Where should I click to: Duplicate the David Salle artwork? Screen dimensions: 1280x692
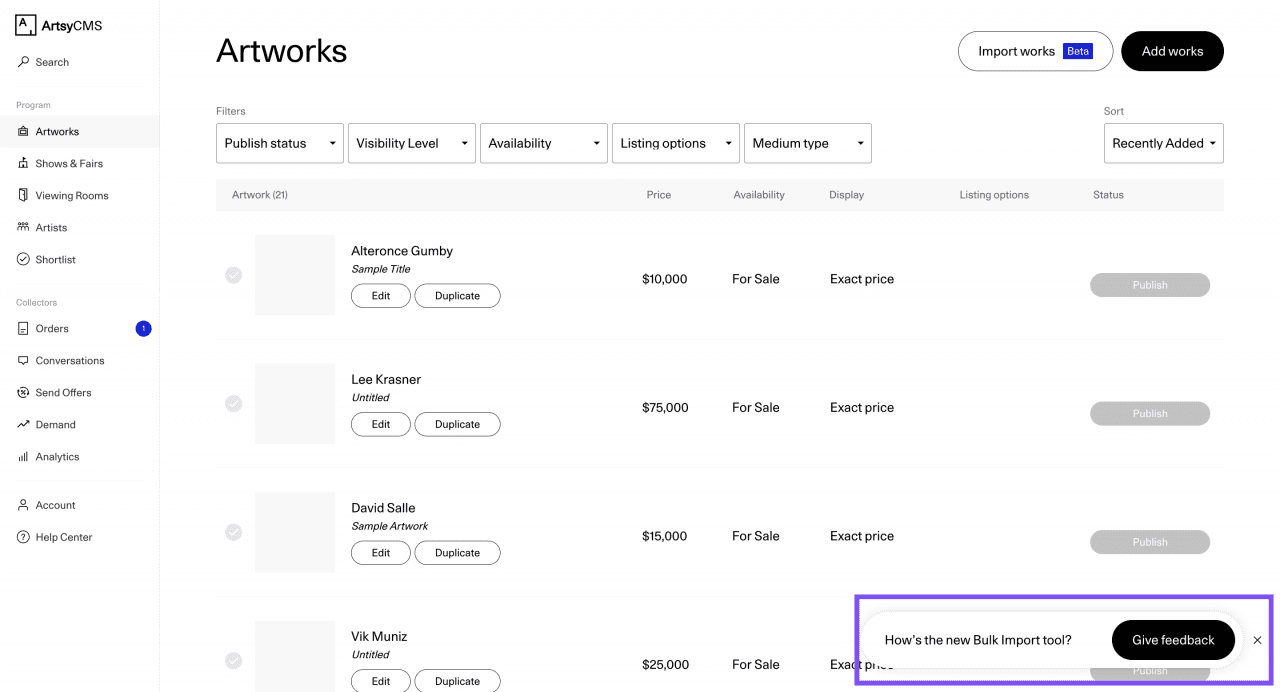point(458,553)
